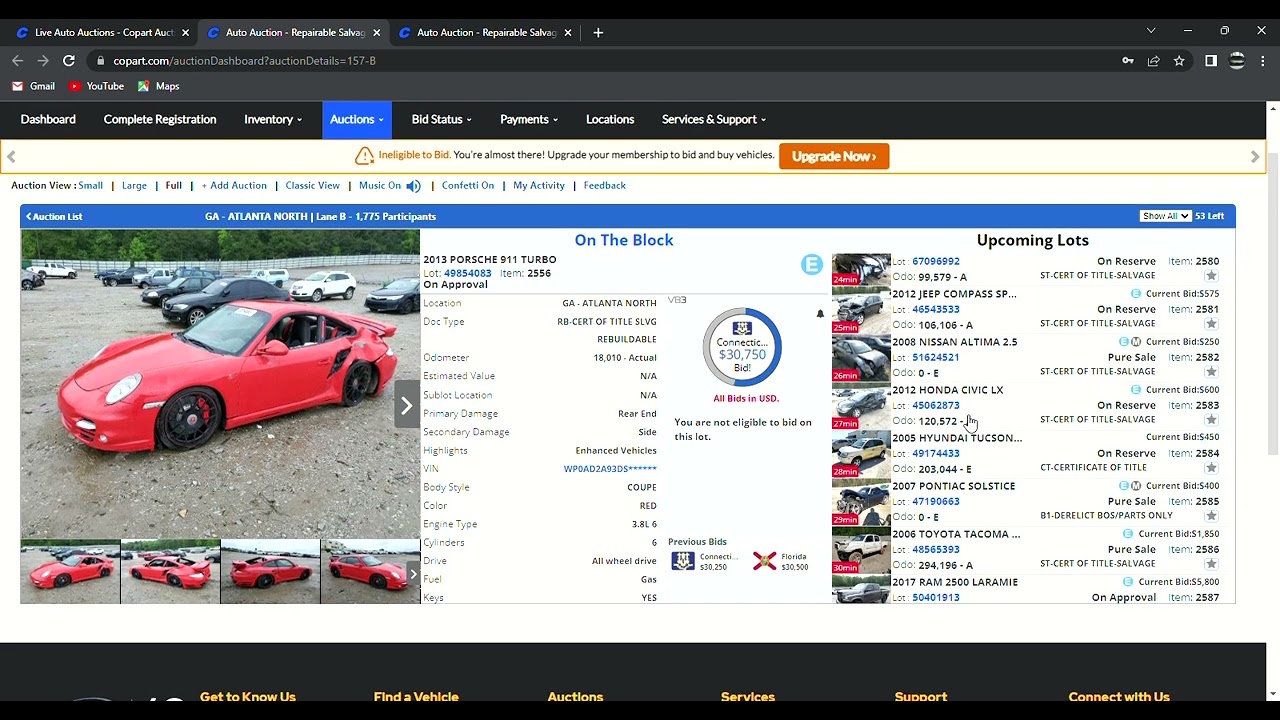Open Complete Registration page

point(160,119)
